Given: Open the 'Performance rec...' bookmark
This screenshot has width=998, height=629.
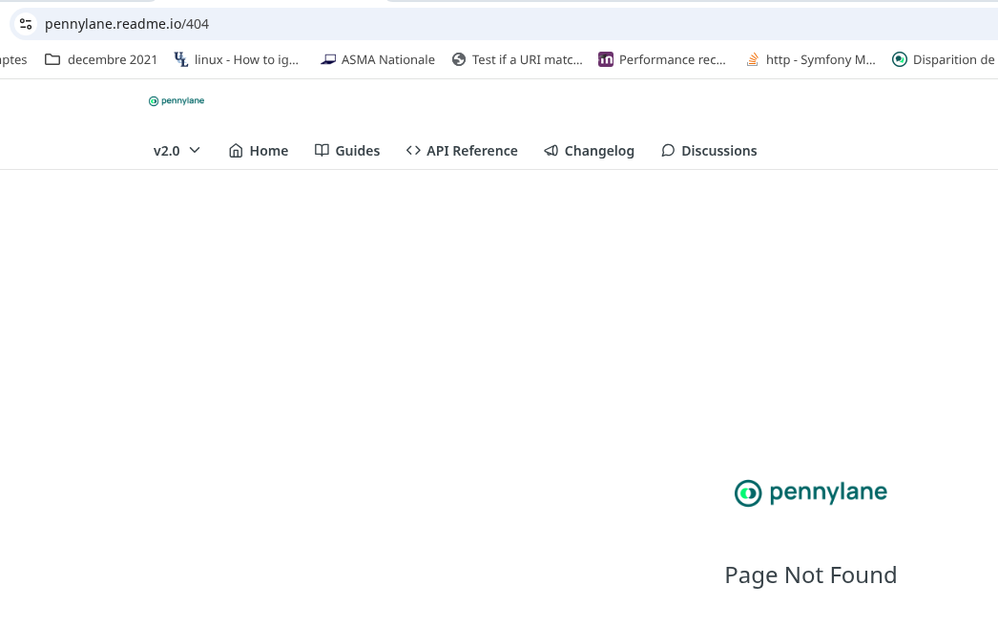Looking at the screenshot, I should coord(662,60).
